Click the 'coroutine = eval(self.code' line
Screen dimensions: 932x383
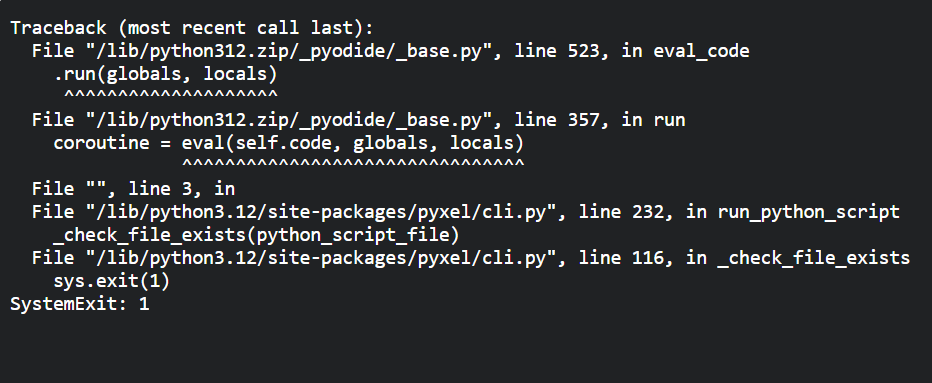[289, 143]
